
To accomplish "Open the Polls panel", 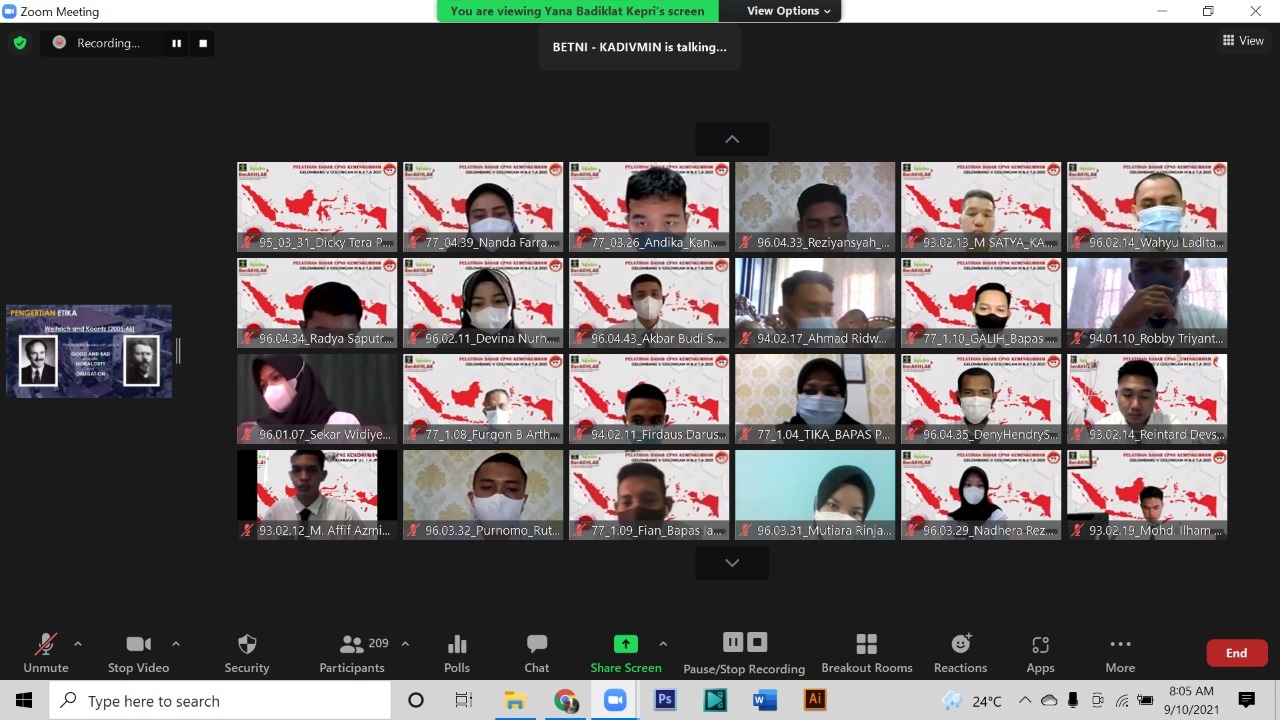I will pos(457,653).
